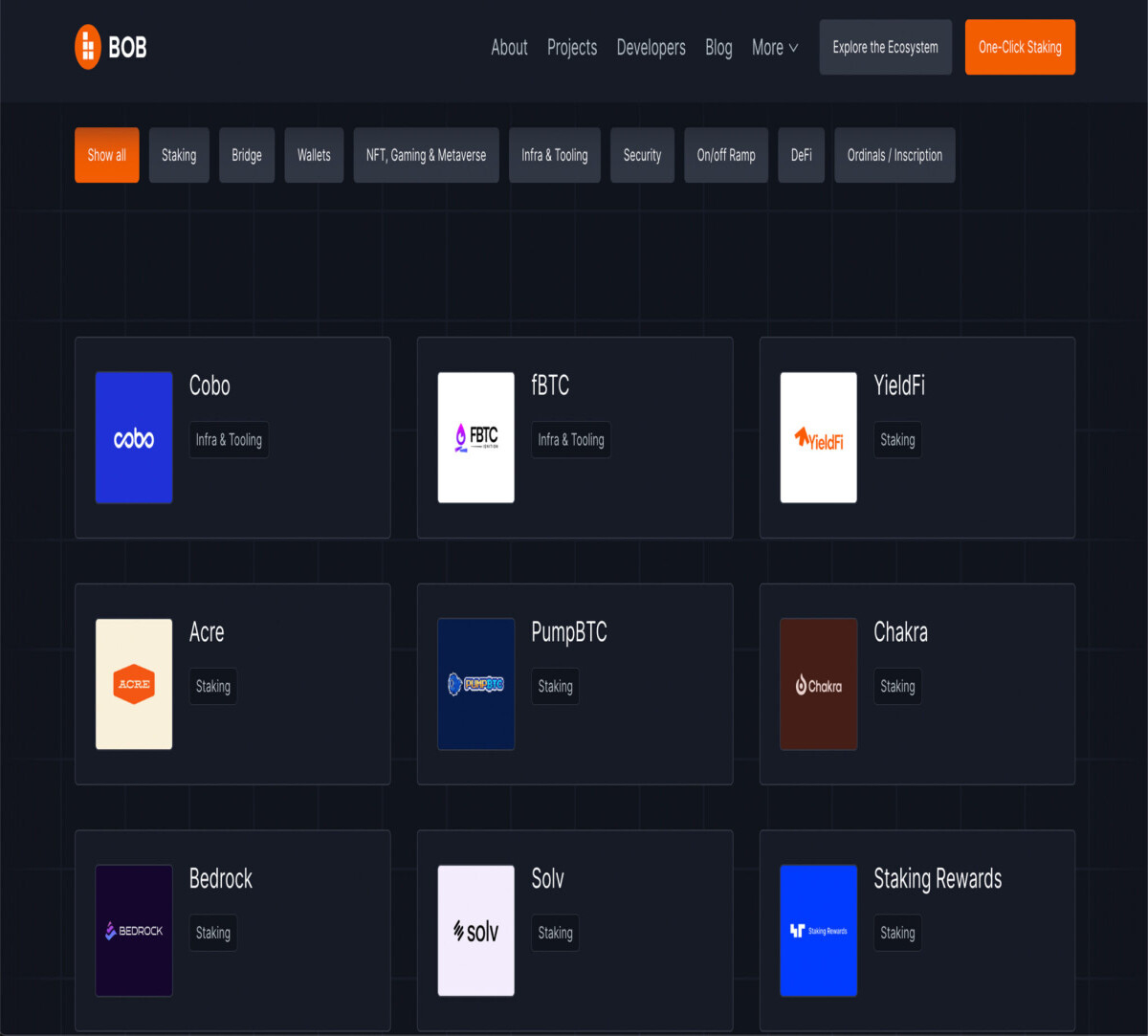Open the Chakra logo tile
Viewport: 1148px width, 1036px height.
coord(819,684)
